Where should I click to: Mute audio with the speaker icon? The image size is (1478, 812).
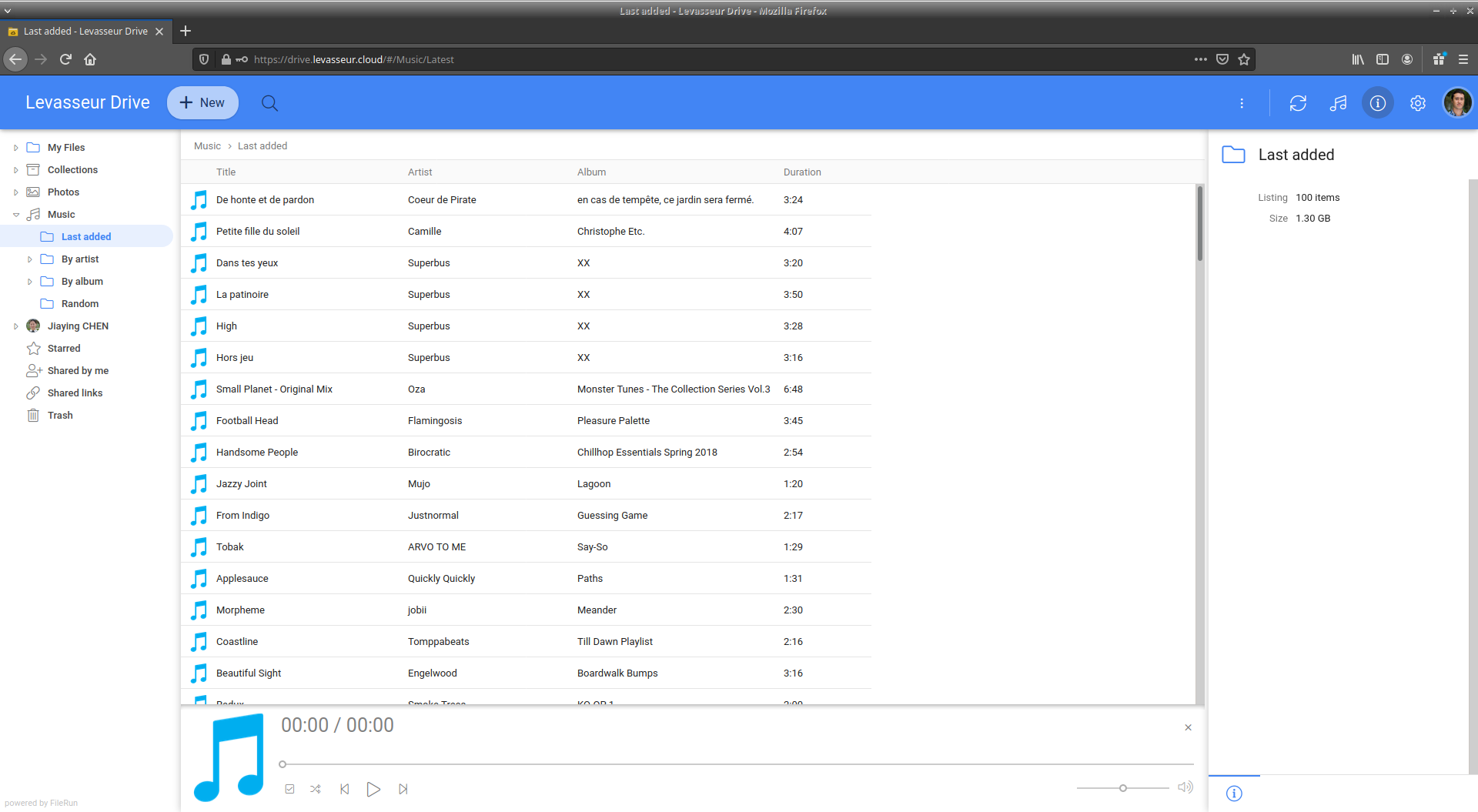tap(1185, 787)
